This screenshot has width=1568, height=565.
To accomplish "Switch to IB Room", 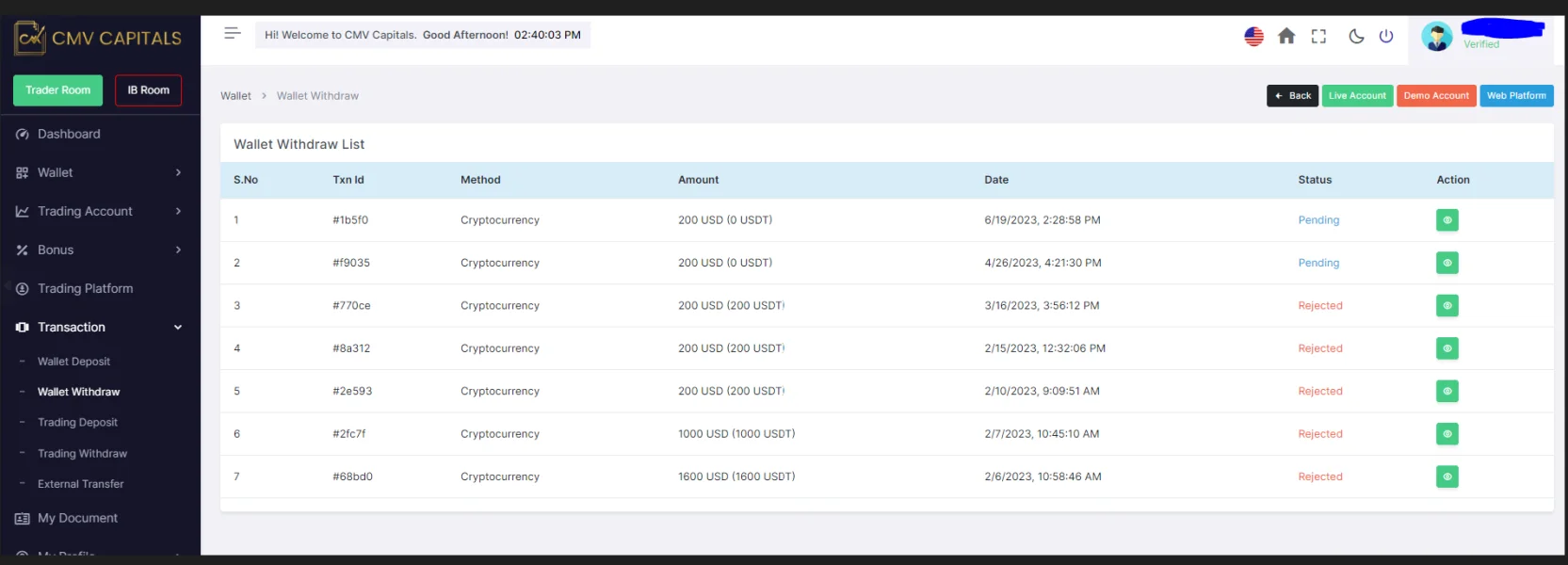I will click(148, 90).
